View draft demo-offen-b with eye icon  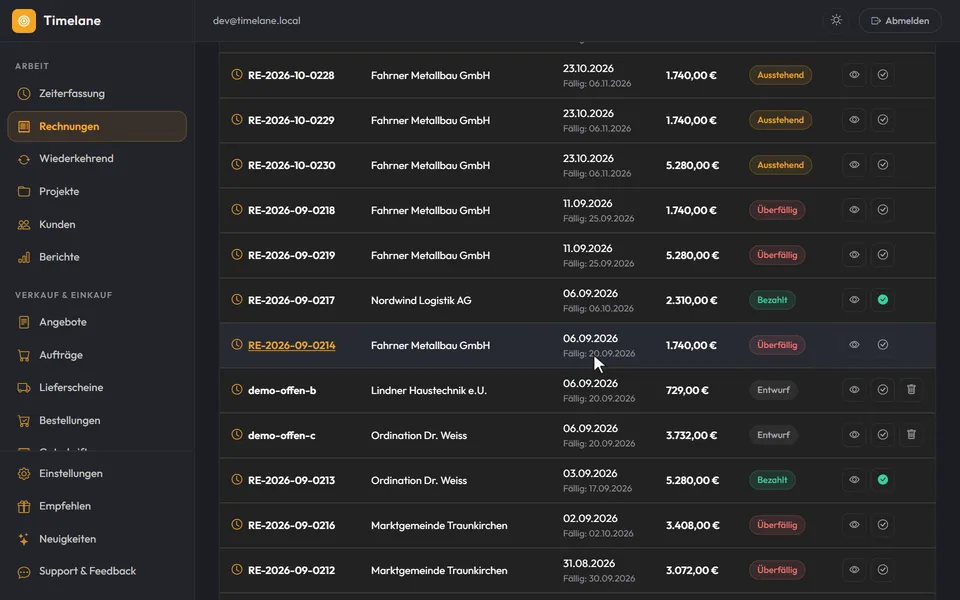point(854,389)
